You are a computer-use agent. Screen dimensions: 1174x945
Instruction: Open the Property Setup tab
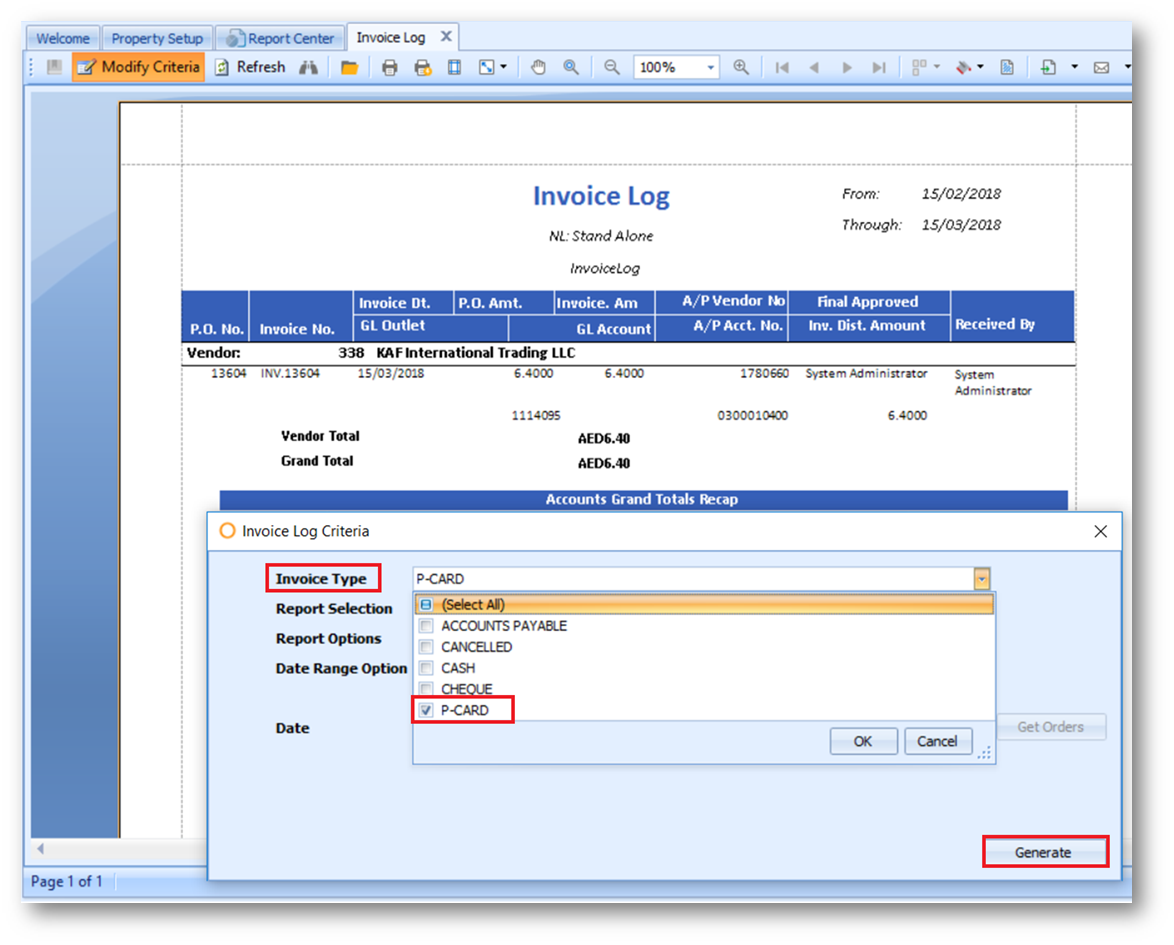click(x=157, y=38)
